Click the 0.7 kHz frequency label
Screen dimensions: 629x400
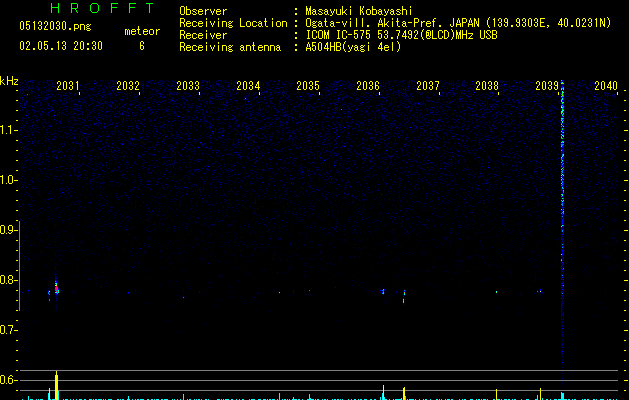[8, 330]
